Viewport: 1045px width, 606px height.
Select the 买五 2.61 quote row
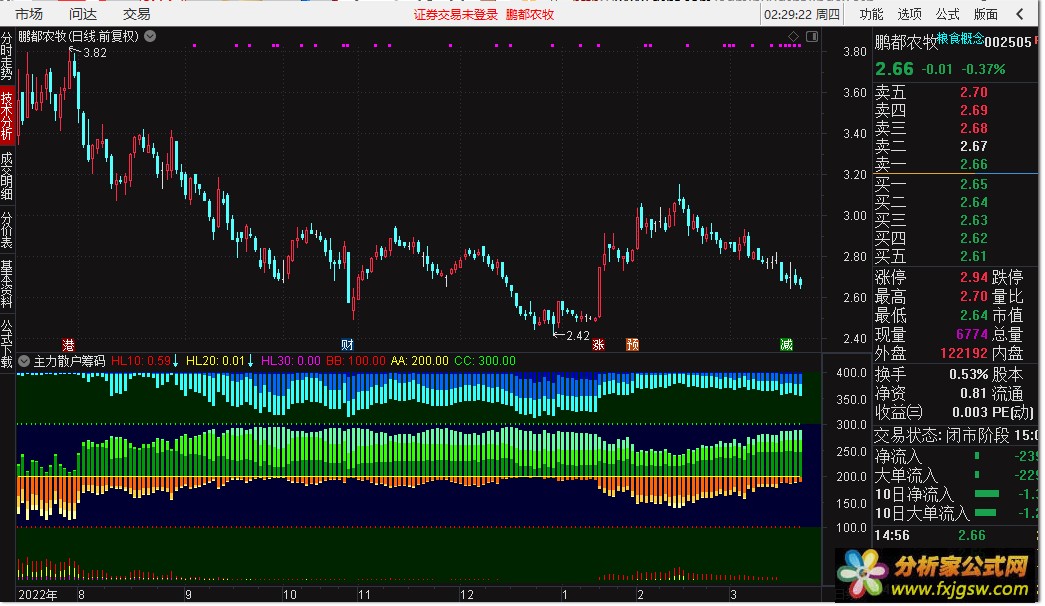pyautogui.click(x=957, y=256)
